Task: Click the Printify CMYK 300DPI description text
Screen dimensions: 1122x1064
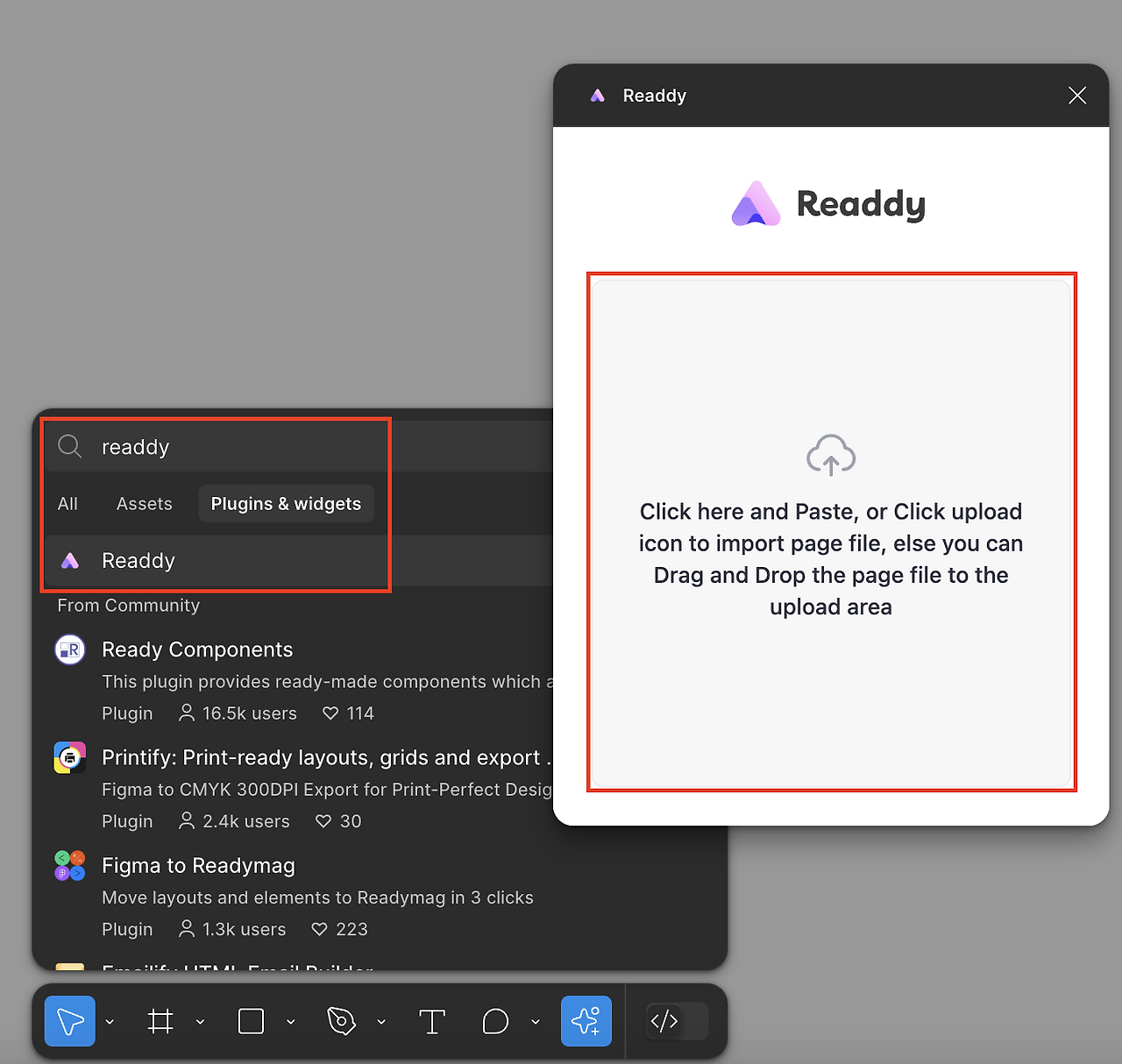Action: coord(327,790)
